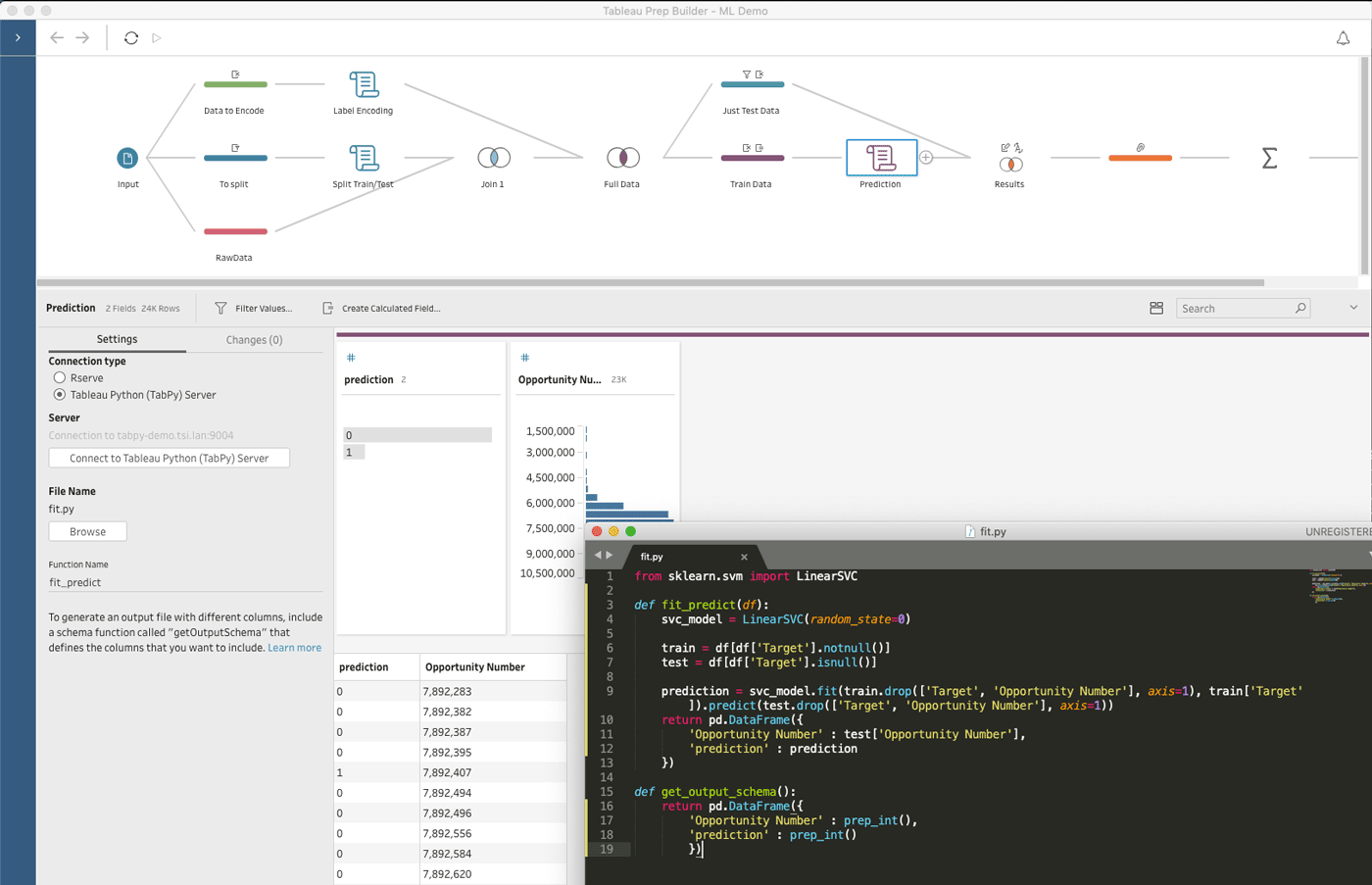This screenshot has width=1372, height=885.
Task: Switch to the Changes (0) tab
Action: [x=254, y=340]
